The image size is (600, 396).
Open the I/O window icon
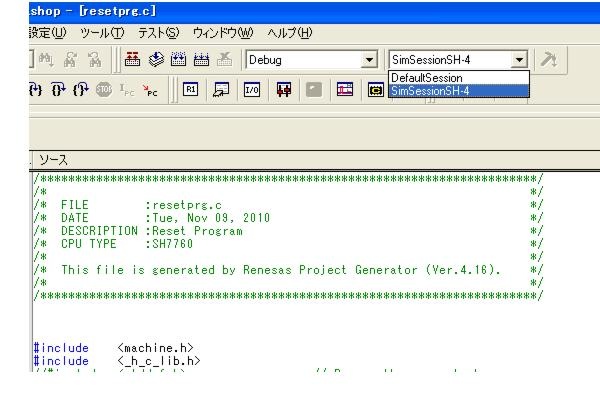pos(252,90)
